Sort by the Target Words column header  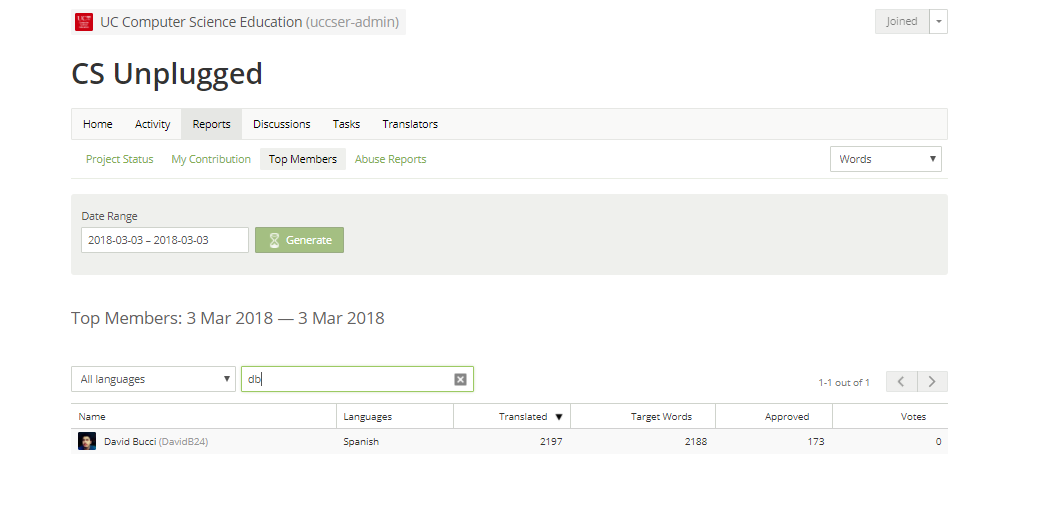(x=643, y=416)
